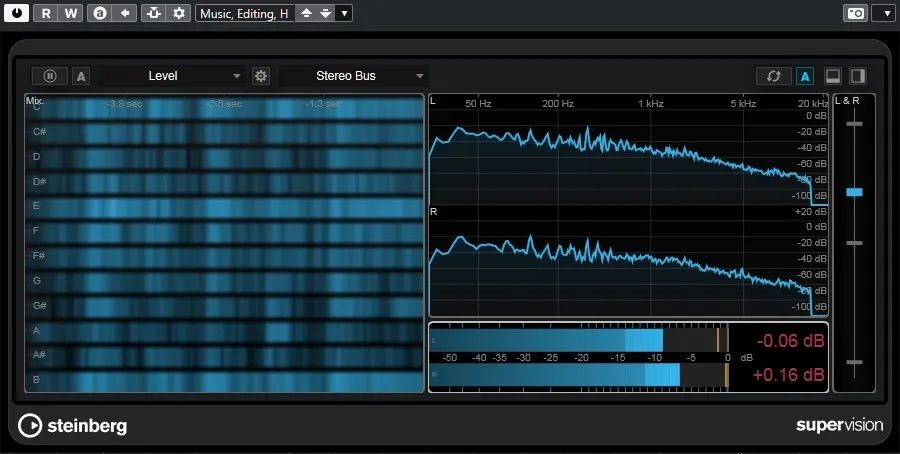
Task: Open the Stereo Bus channel dropdown
Action: tap(354, 76)
